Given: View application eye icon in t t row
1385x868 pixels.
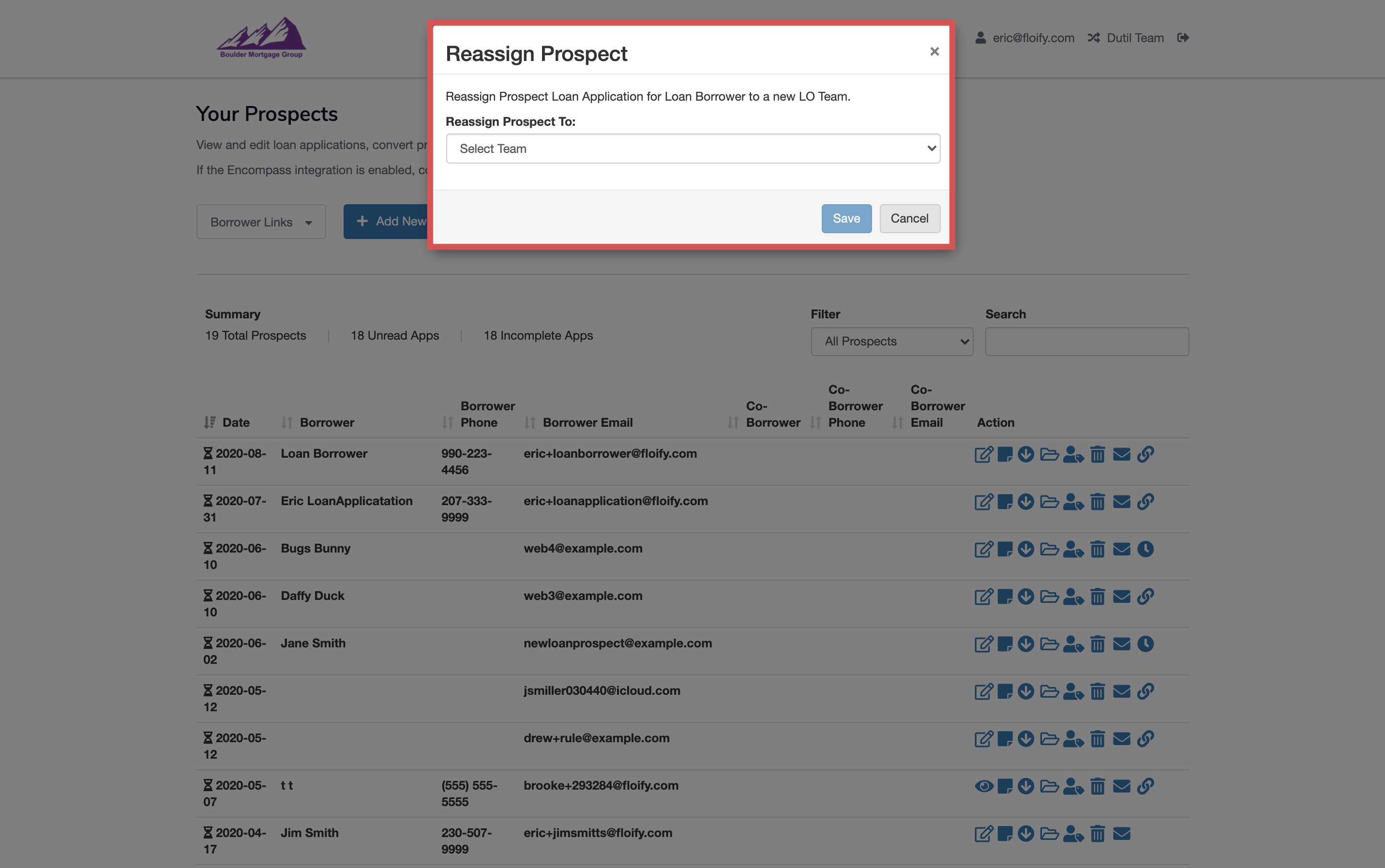Looking at the screenshot, I should 984,786.
